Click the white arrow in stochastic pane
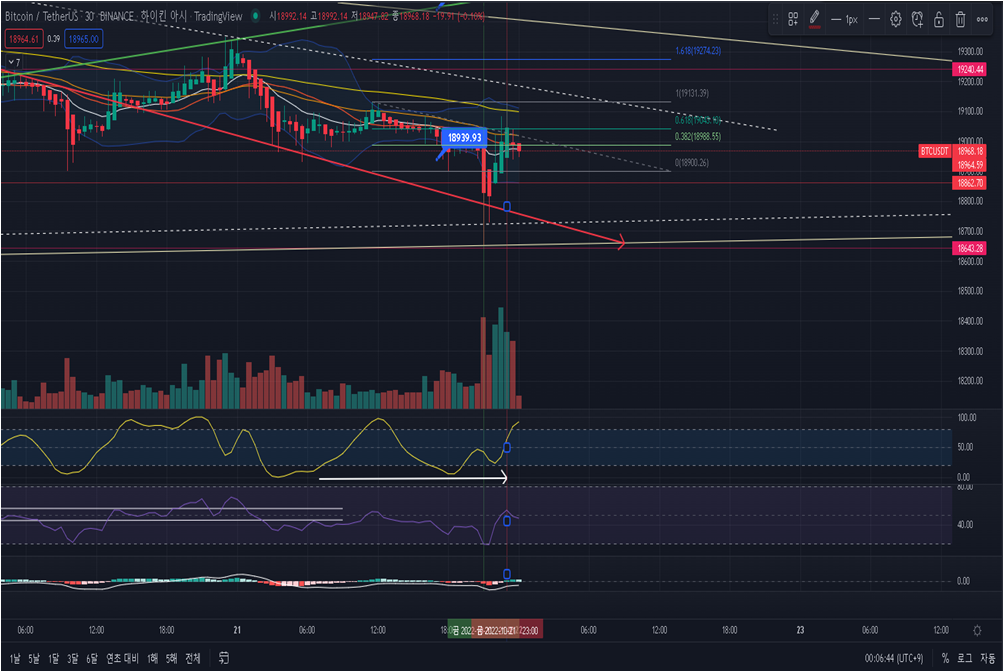Image resolution: width=1004 pixels, height=672 pixels. click(413, 477)
